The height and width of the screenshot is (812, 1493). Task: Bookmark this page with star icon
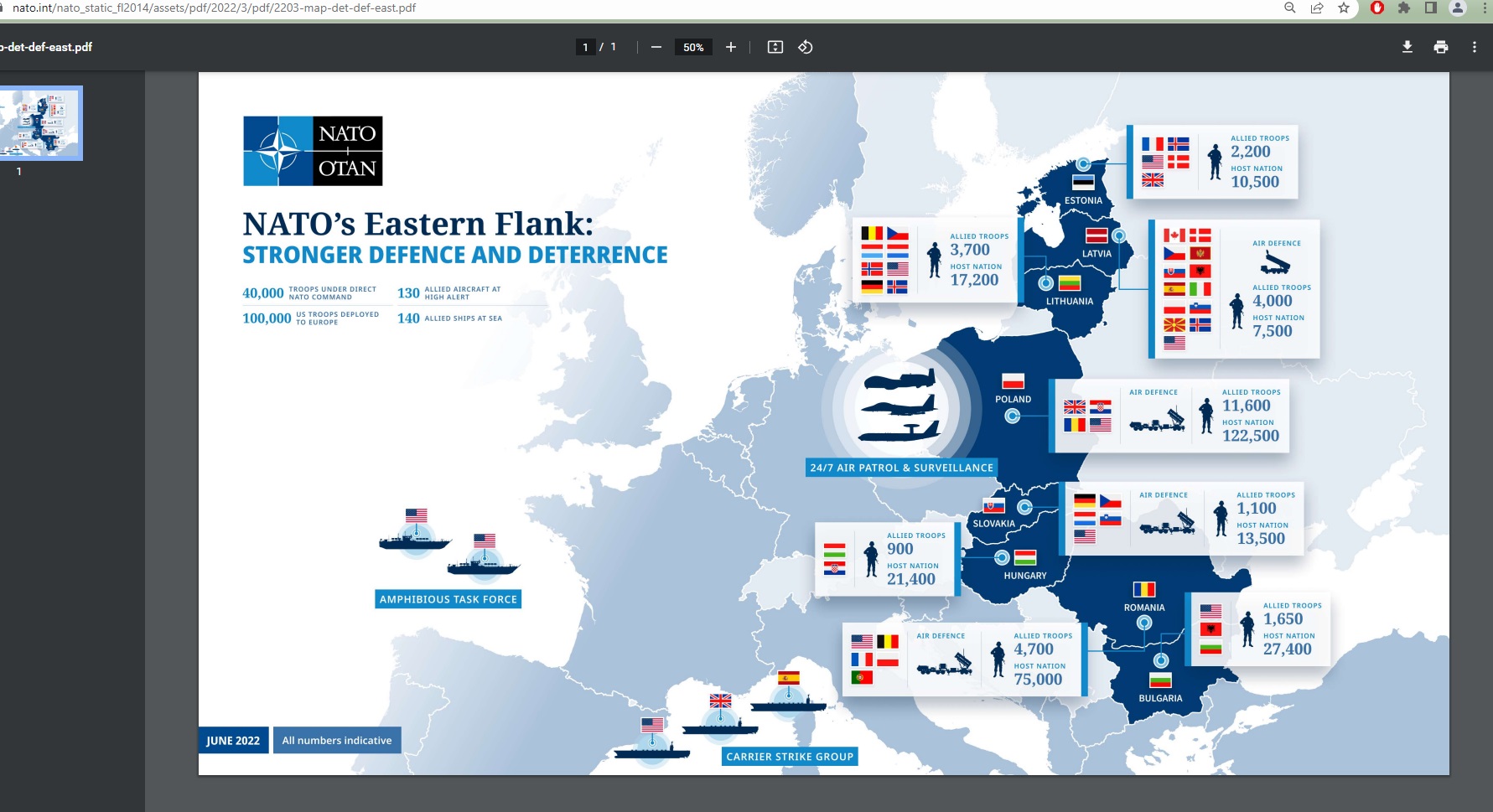click(1344, 8)
